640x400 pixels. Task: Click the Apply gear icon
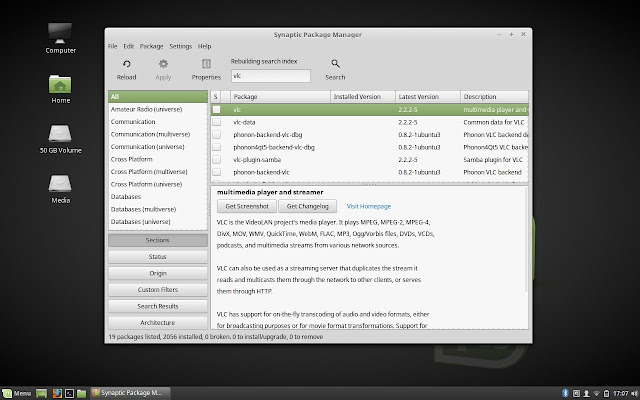[x=163, y=64]
